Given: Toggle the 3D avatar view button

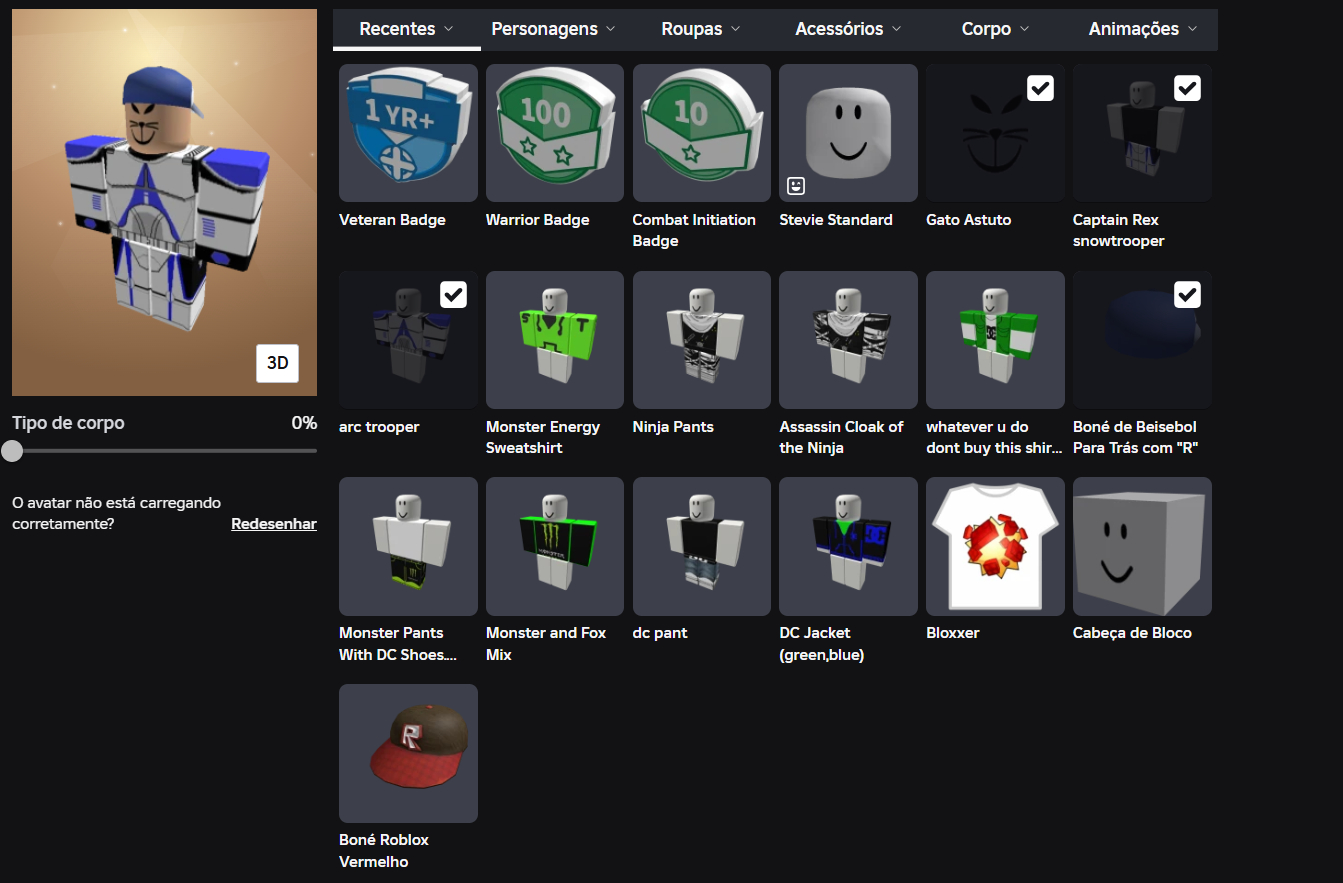Looking at the screenshot, I should tap(277, 363).
